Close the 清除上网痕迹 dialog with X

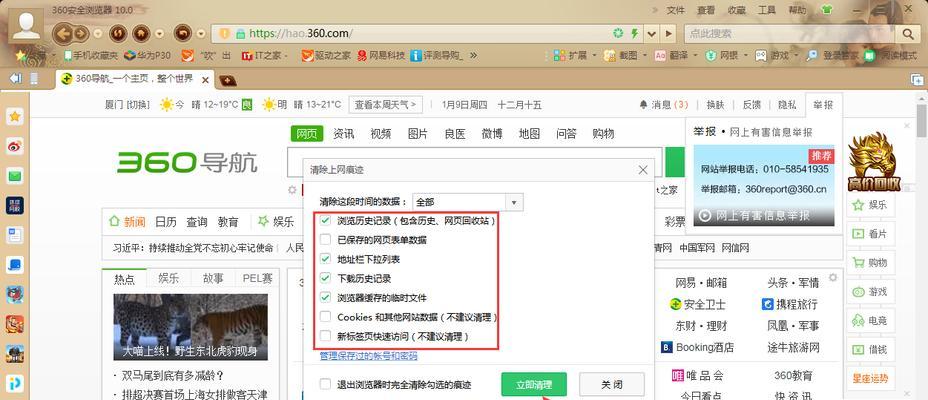tap(643, 170)
